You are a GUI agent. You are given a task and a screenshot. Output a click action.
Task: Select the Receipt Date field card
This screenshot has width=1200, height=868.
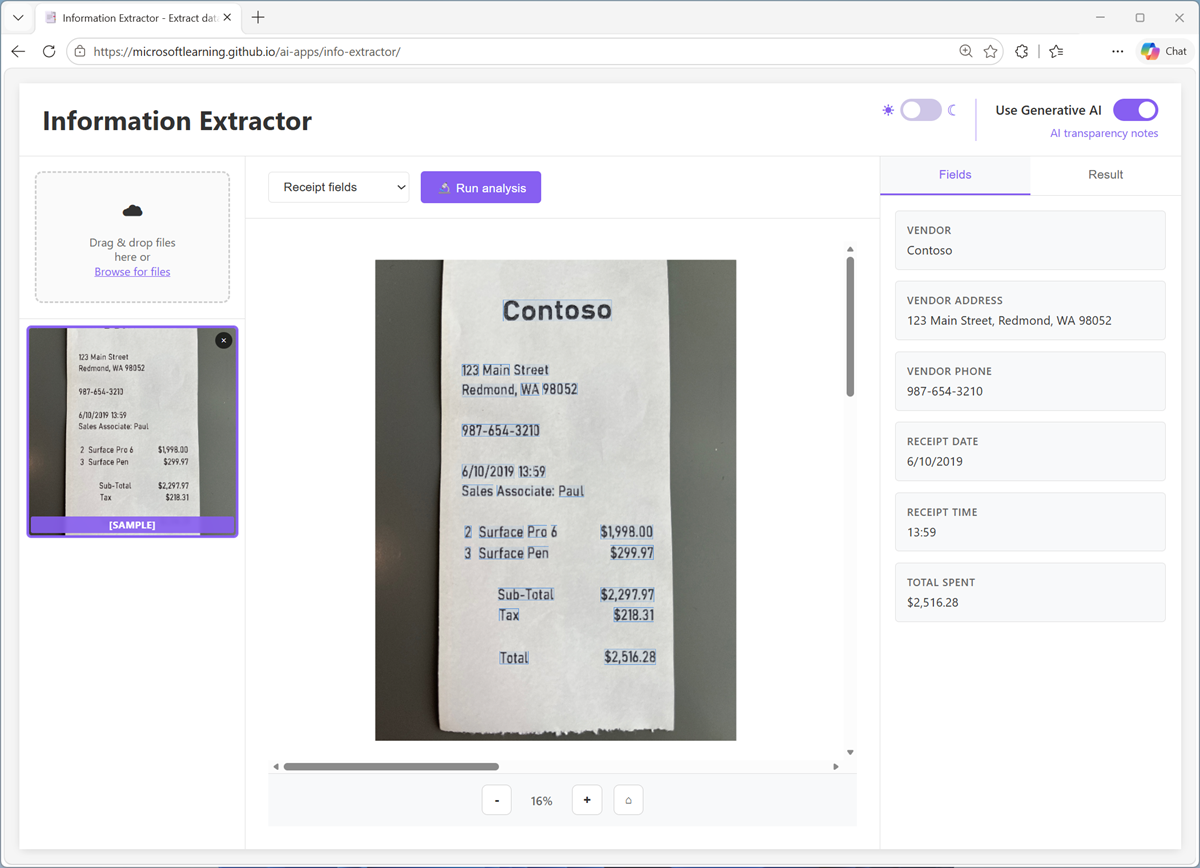1030,451
